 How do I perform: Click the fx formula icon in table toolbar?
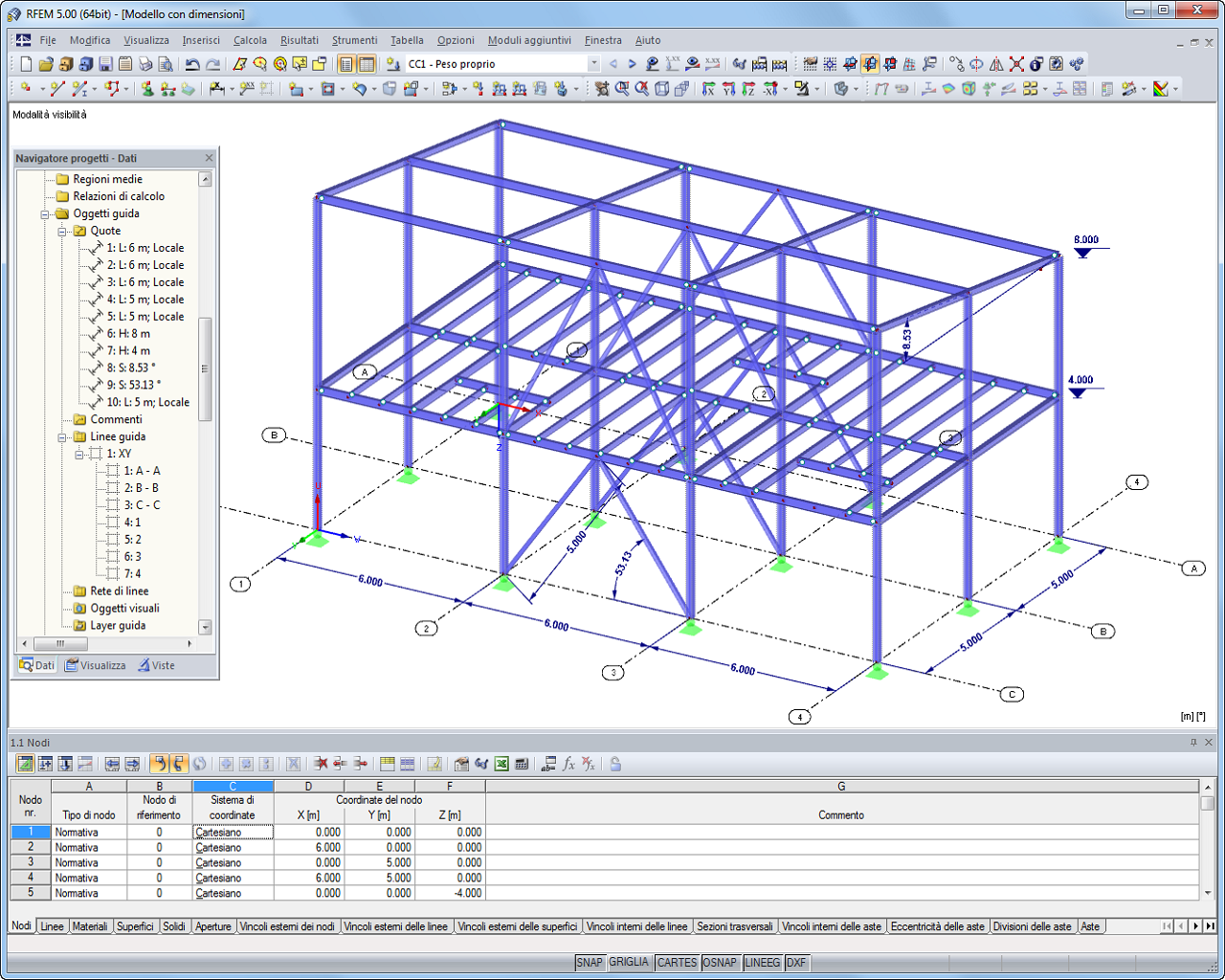point(568,764)
